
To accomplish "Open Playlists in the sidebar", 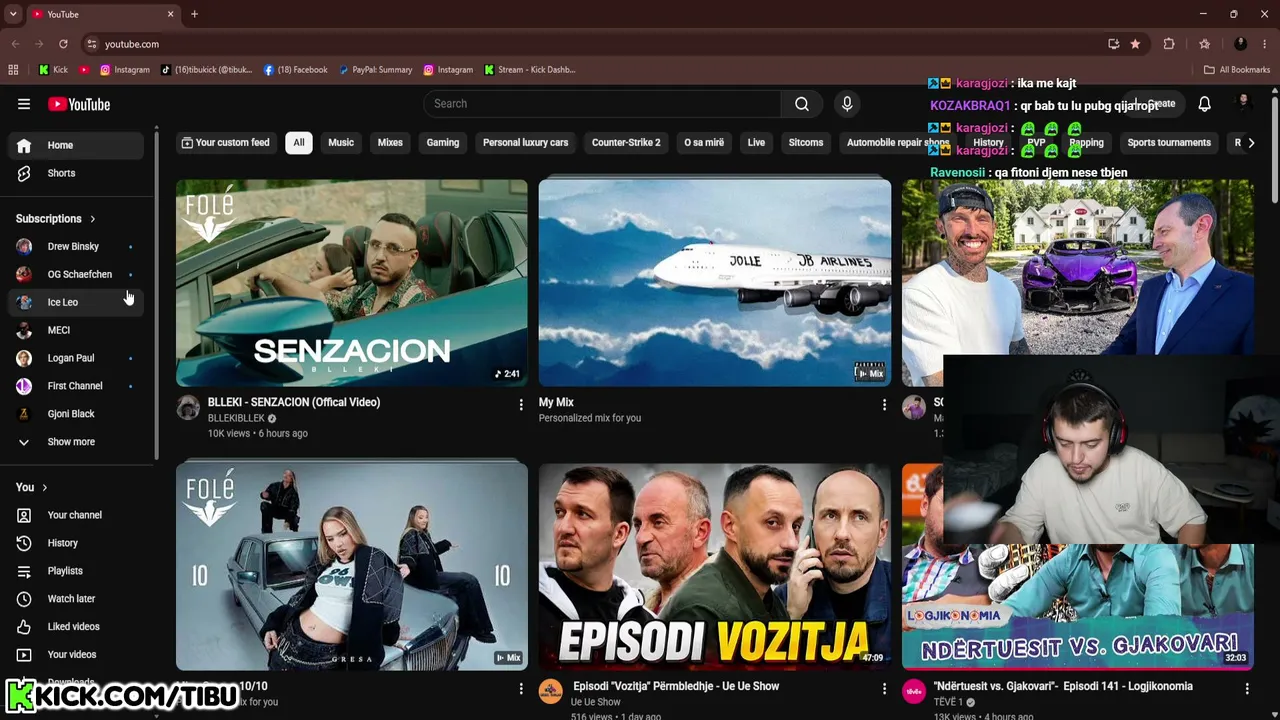I will (x=76, y=571).
